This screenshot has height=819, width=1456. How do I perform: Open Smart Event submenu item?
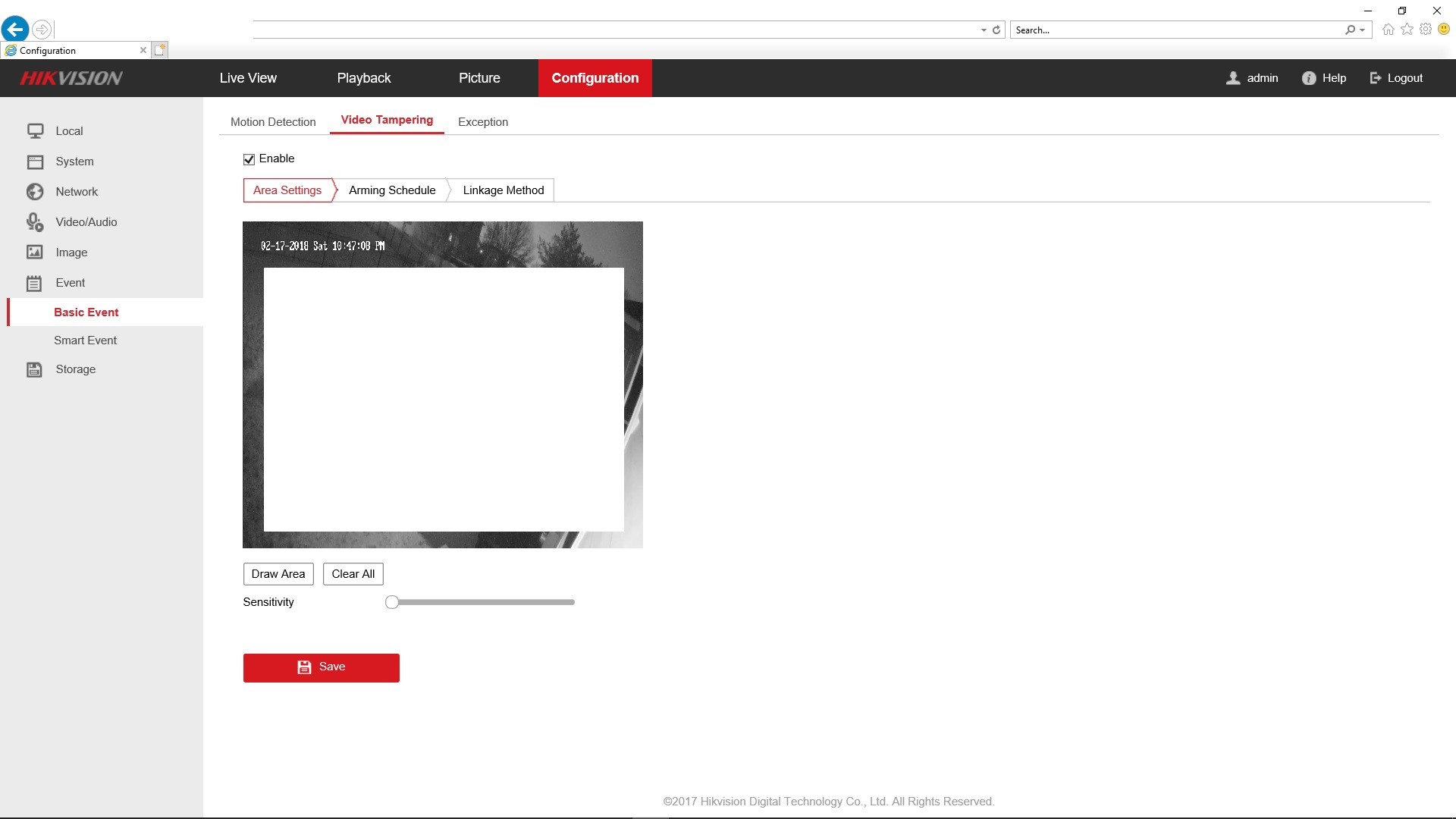click(x=85, y=340)
